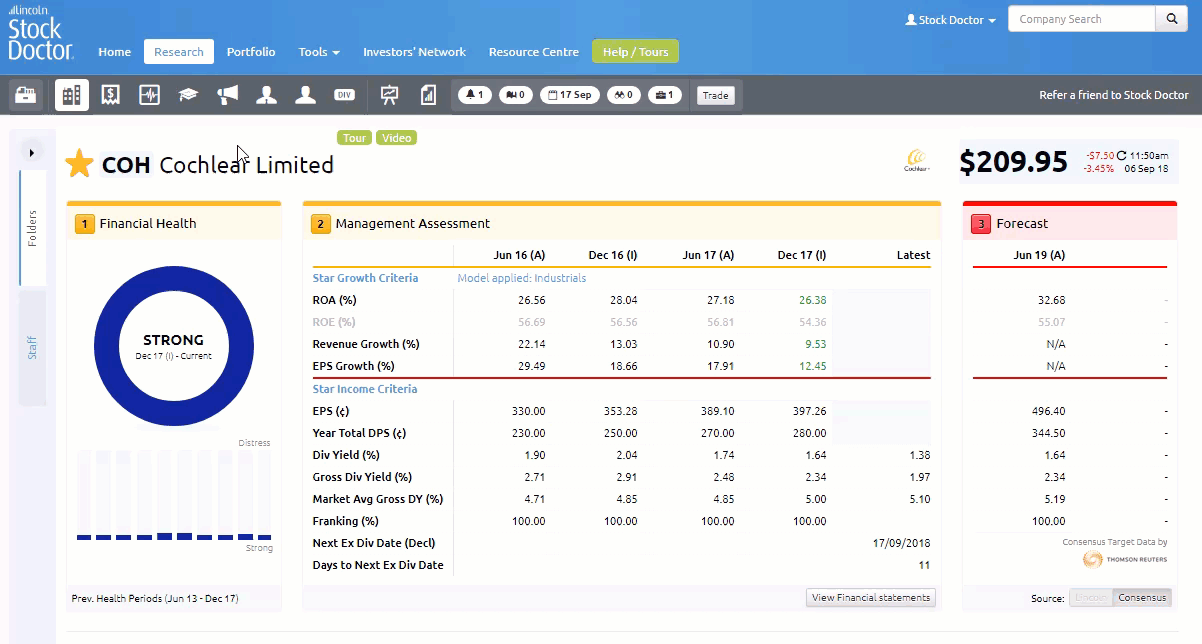Click the Franking (%) row label
The height and width of the screenshot is (644, 1202).
point(345,521)
